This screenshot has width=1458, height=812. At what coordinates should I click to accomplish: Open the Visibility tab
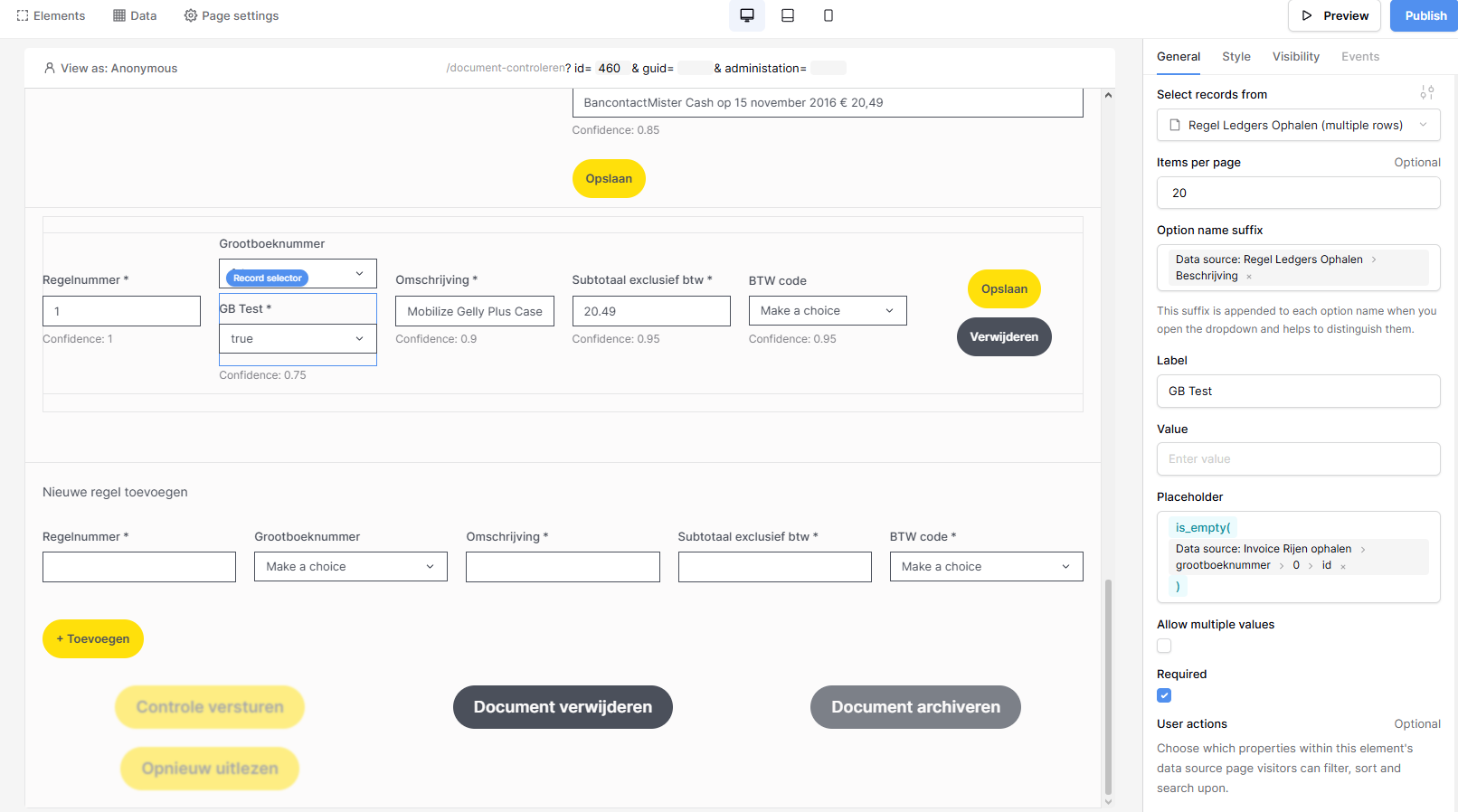pyautogui.click(x=1295, y=56)
